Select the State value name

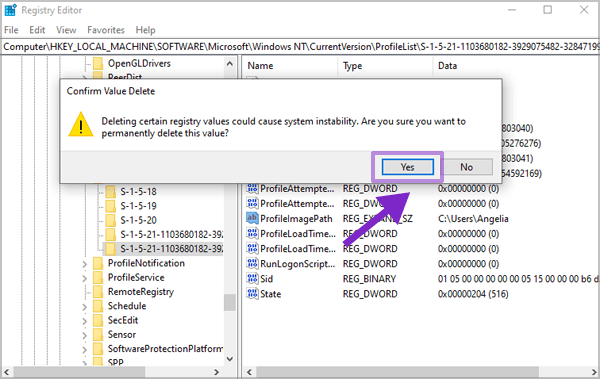[271, 294]
